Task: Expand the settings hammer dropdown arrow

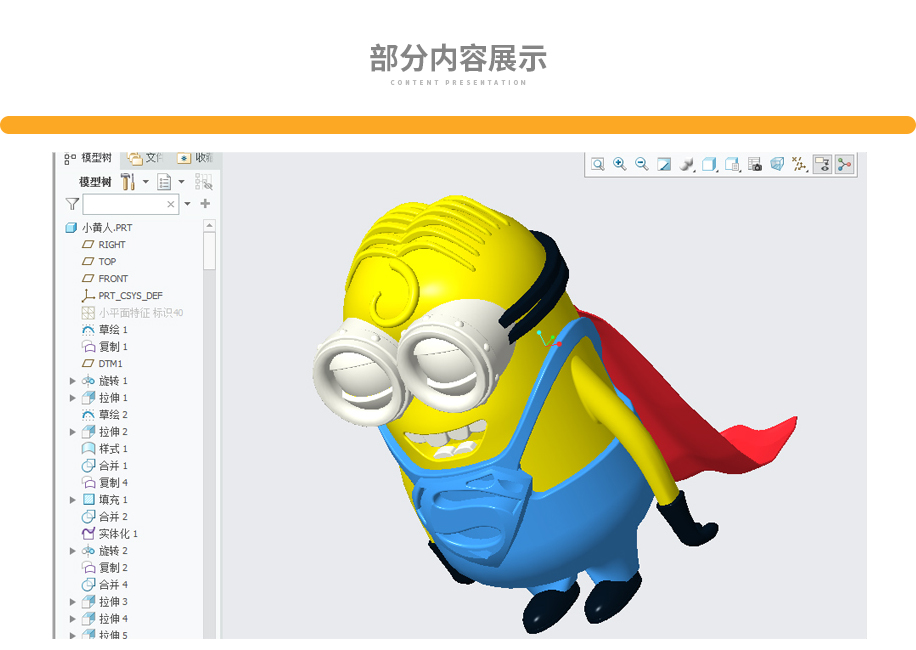Action: [x=145, y=182]
